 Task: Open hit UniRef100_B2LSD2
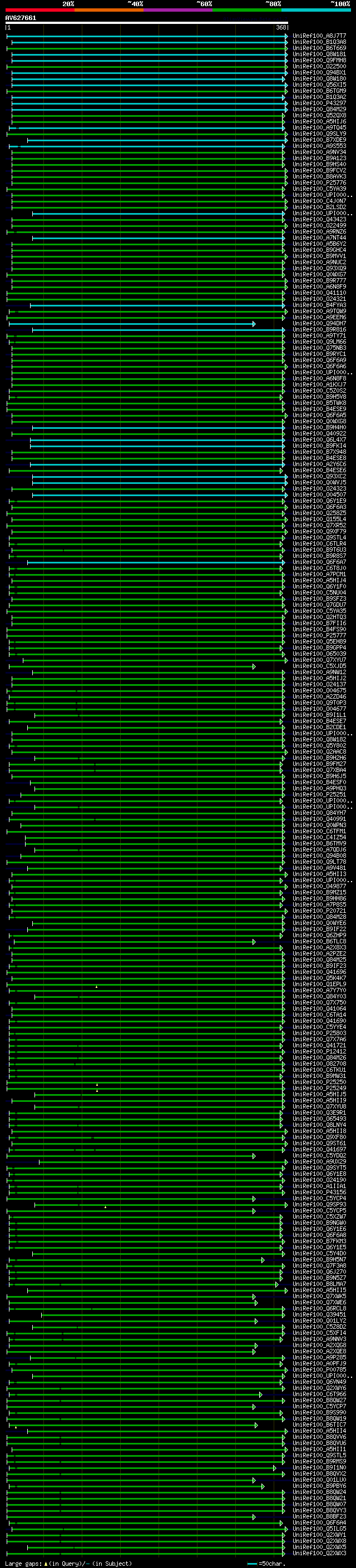(319, 207)
